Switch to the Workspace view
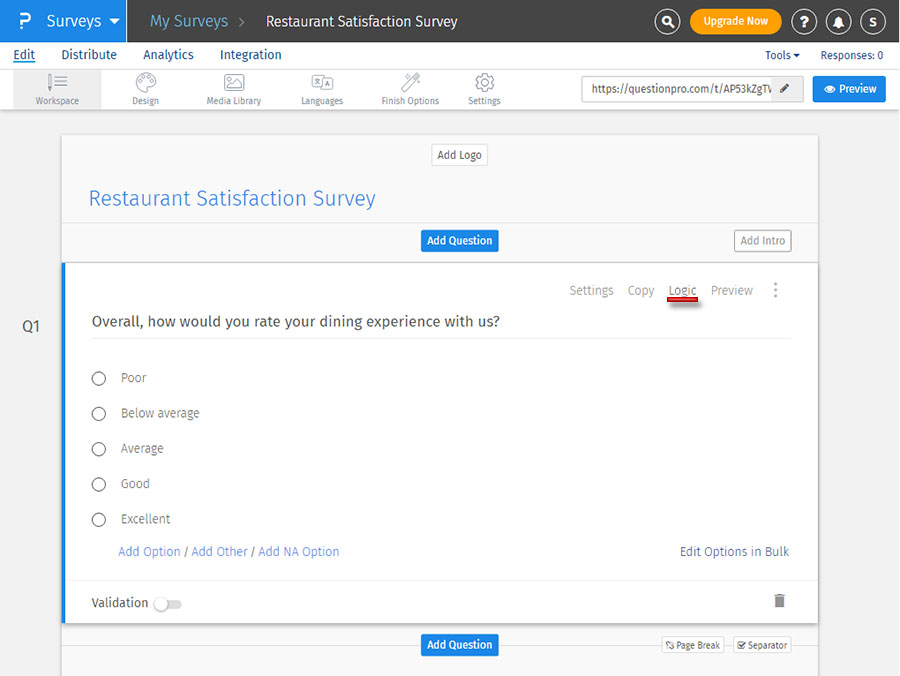The height and width of the screenshot is (676, 900). coord(57,89)
